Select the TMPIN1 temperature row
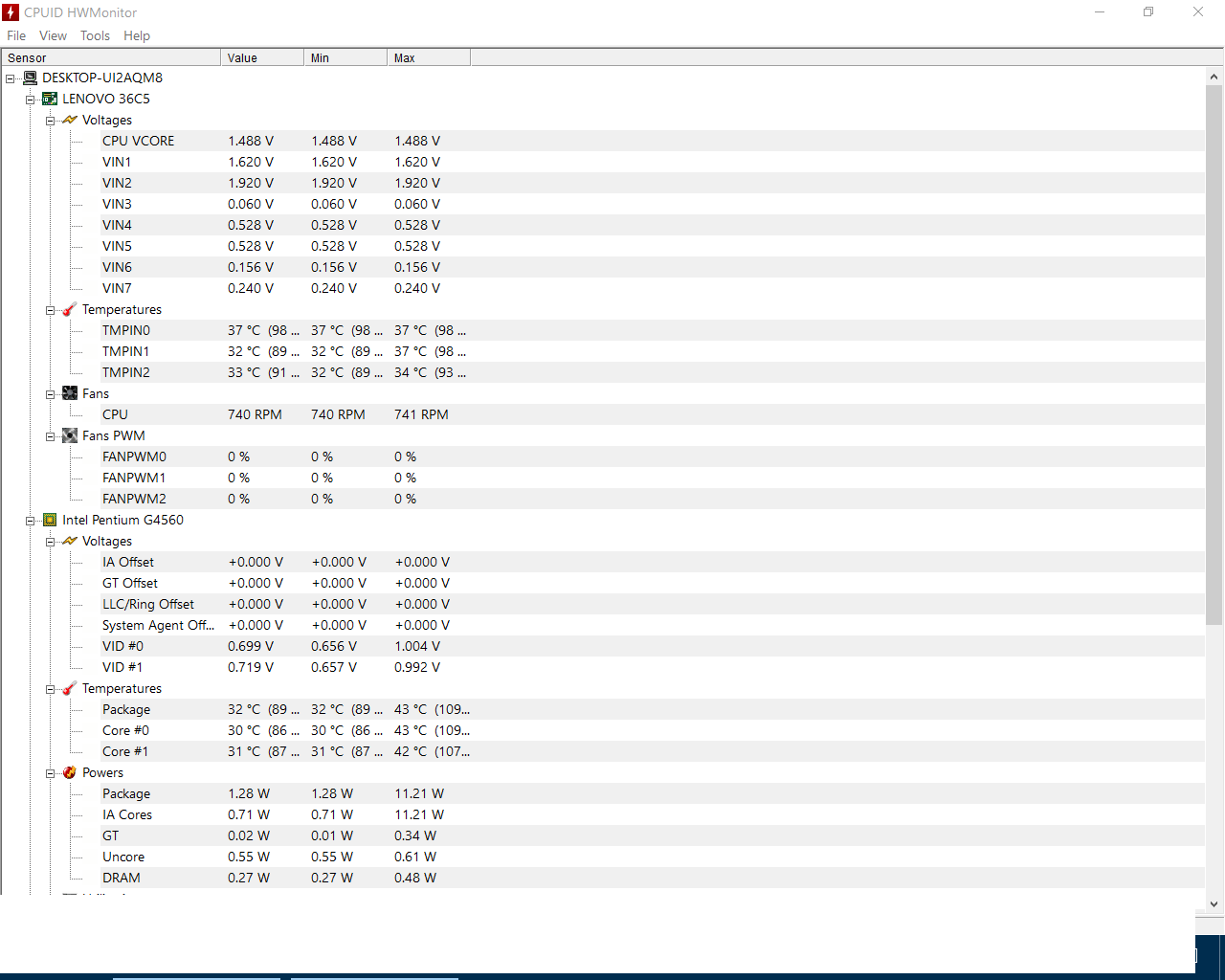The image size is (1225, 980). pyautogui.click(x=651, y=351)
